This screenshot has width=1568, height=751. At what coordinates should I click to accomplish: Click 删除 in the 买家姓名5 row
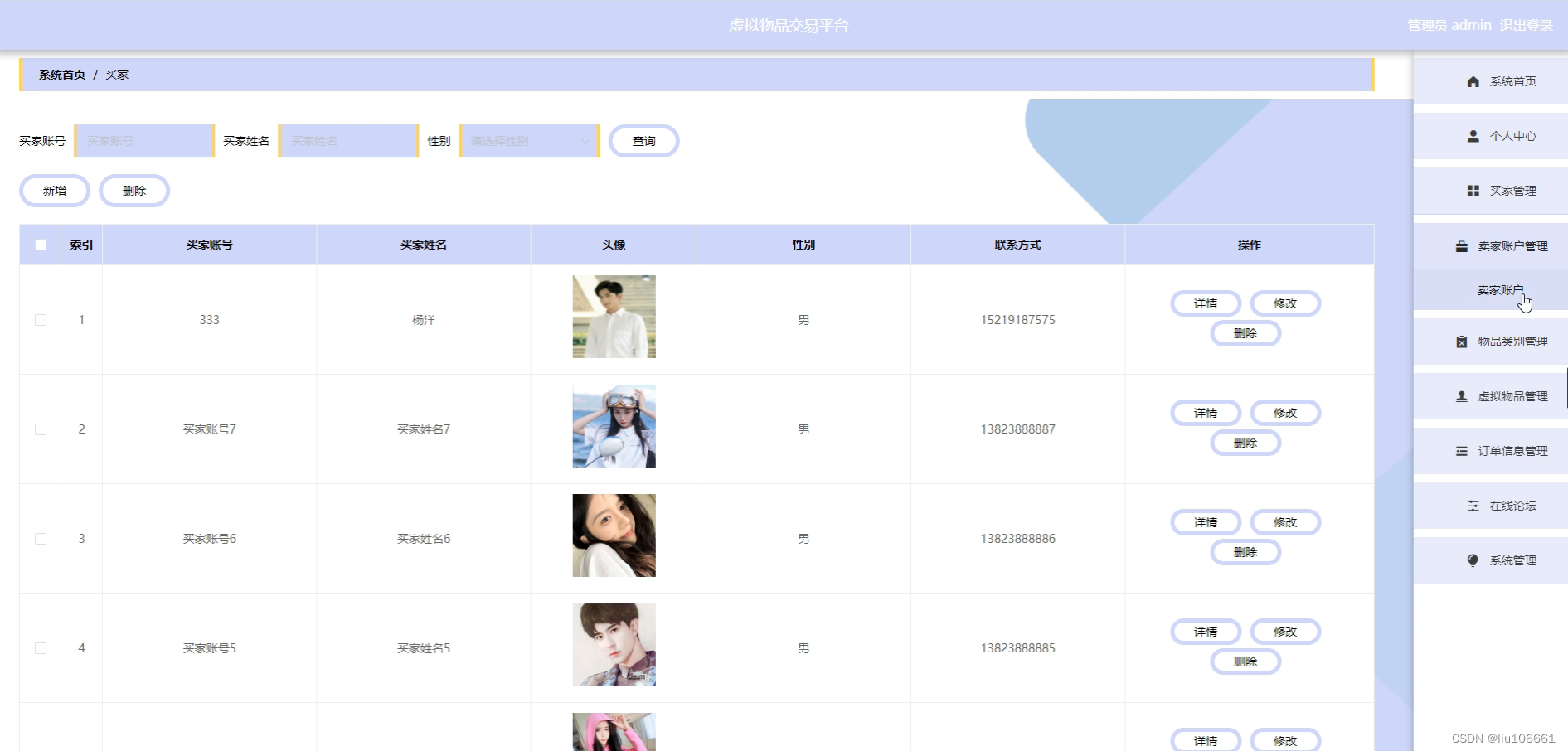(x=1245, y=661)
